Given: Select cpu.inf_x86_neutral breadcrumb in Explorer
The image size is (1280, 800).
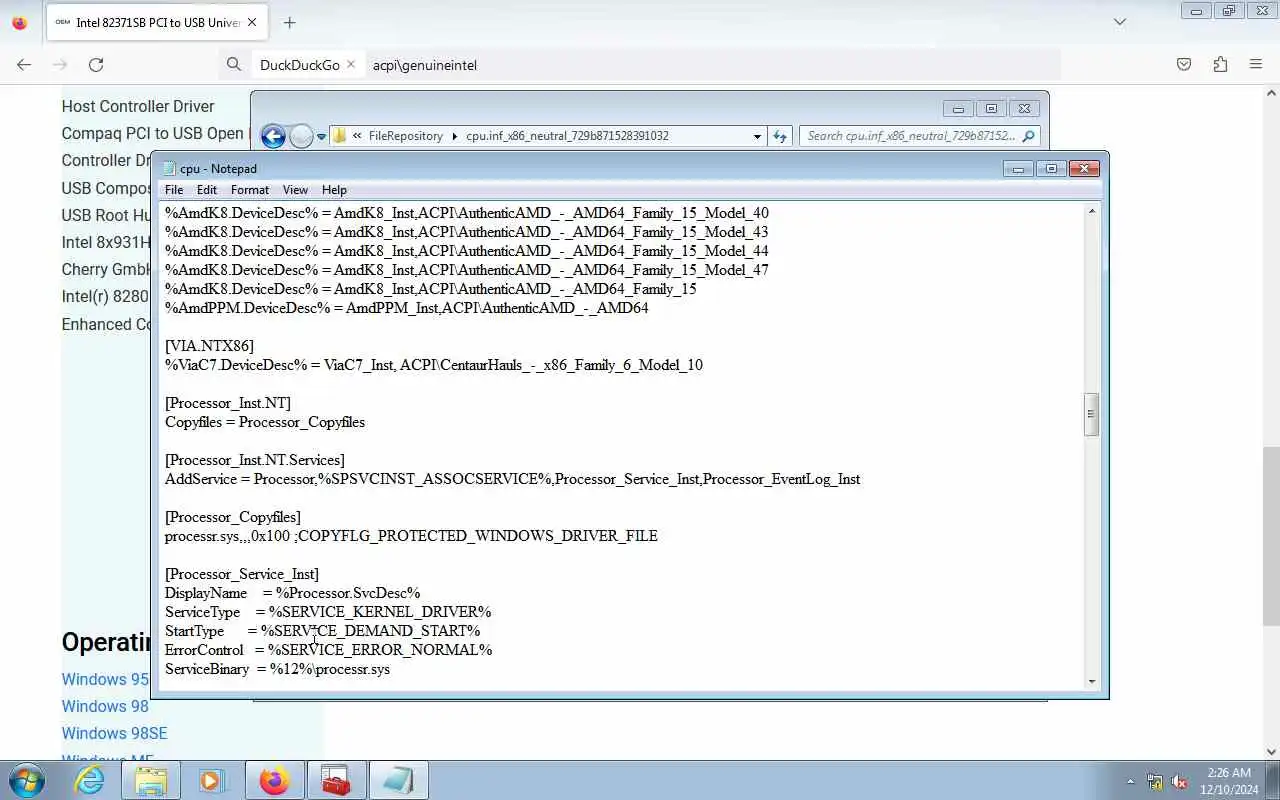Looking at the screenshot, I should point(567,136).
